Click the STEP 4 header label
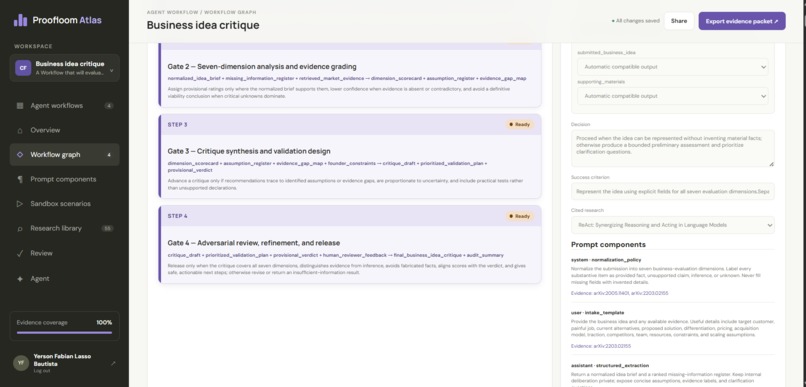The image size is (806, 387). pos(177,216)
